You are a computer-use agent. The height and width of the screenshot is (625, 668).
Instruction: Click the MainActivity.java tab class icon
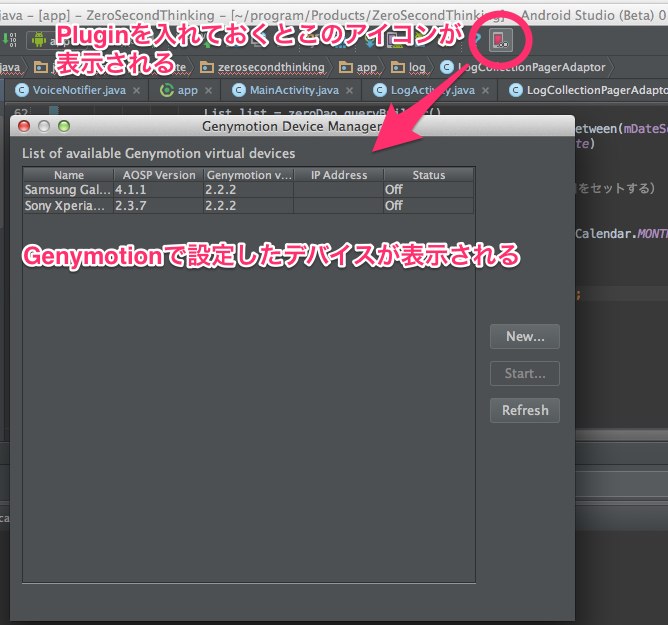[x=239, y=90]
